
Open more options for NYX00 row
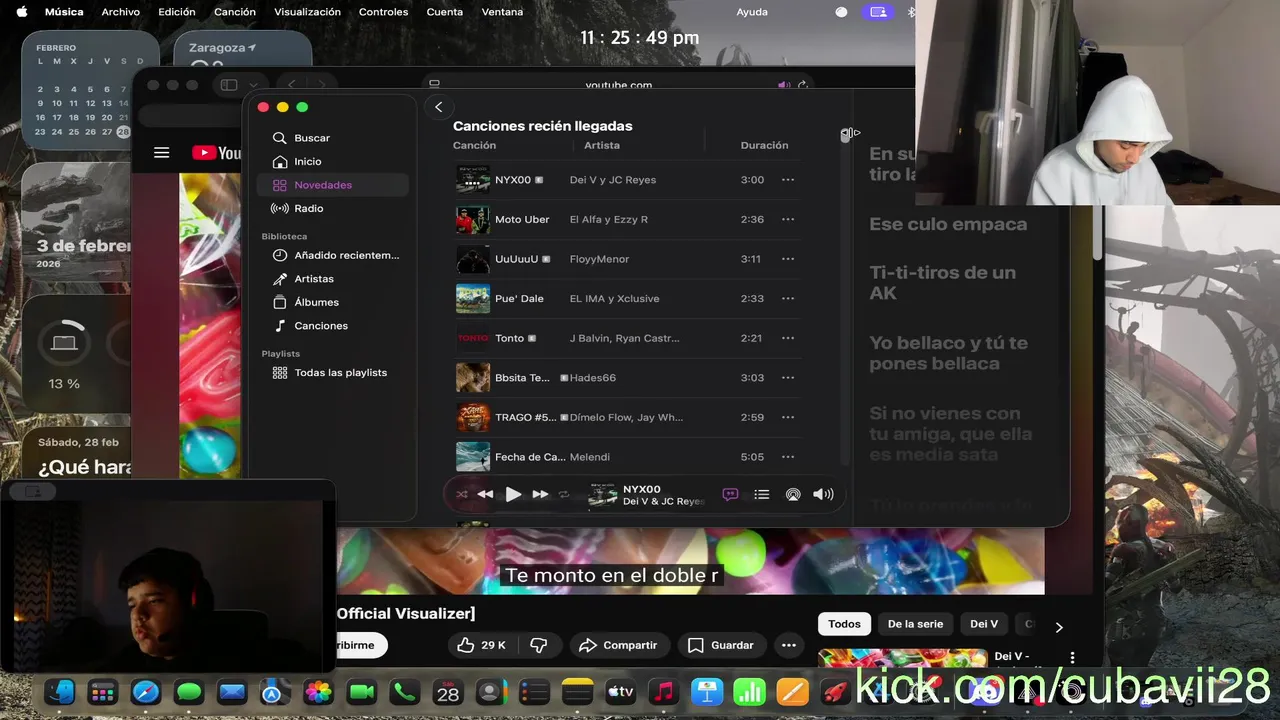pyautogui.click(x=788, y=180)
